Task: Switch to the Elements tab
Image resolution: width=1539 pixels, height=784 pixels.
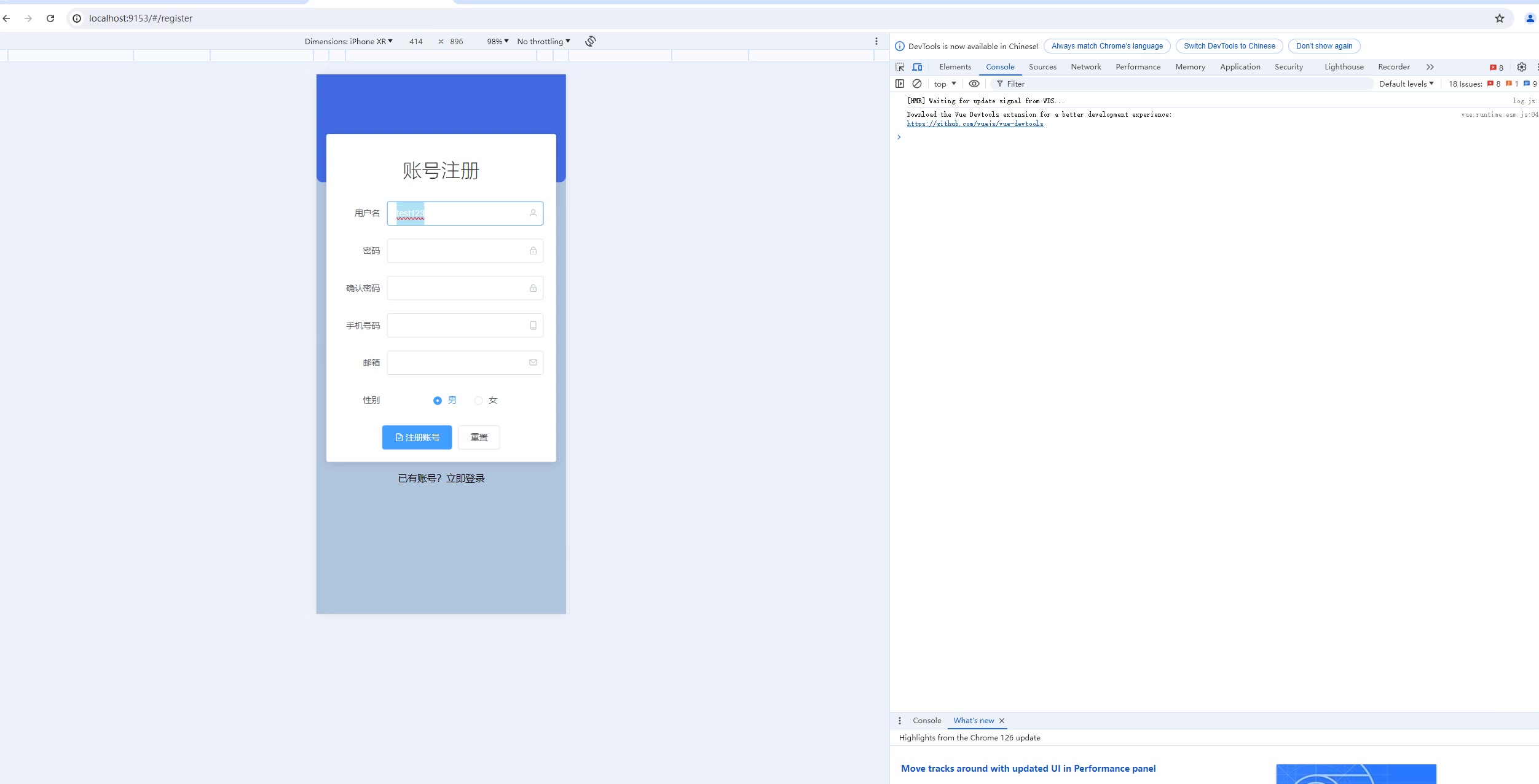Action: coord(954,67)
